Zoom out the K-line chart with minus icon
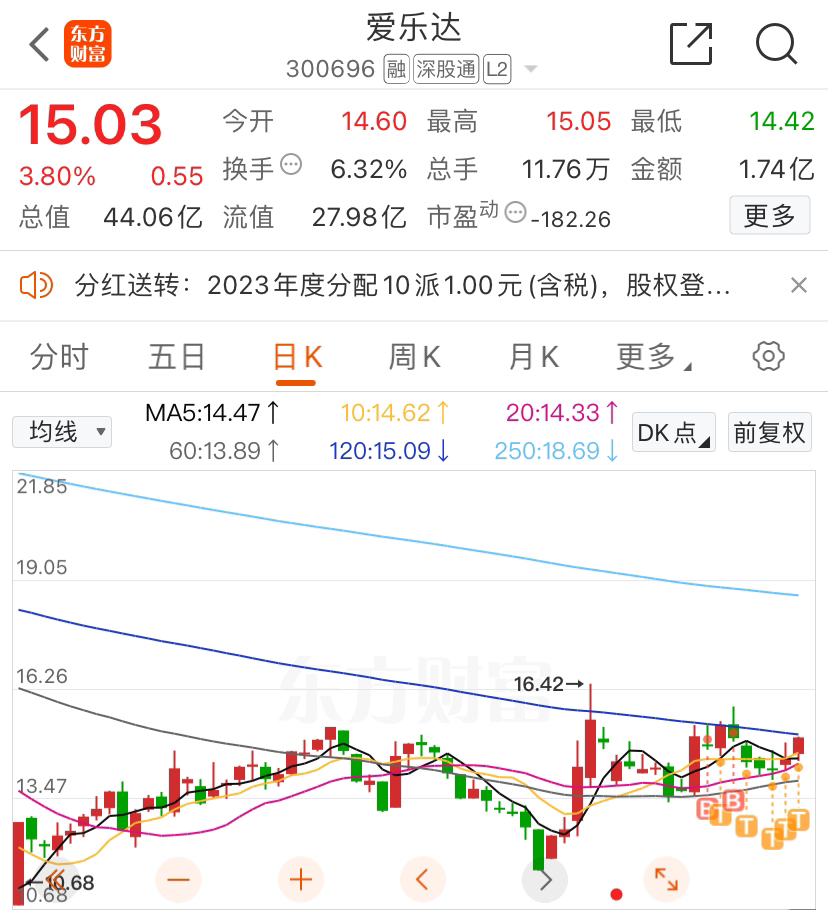 pyautogui.click(x=178, y=879)
